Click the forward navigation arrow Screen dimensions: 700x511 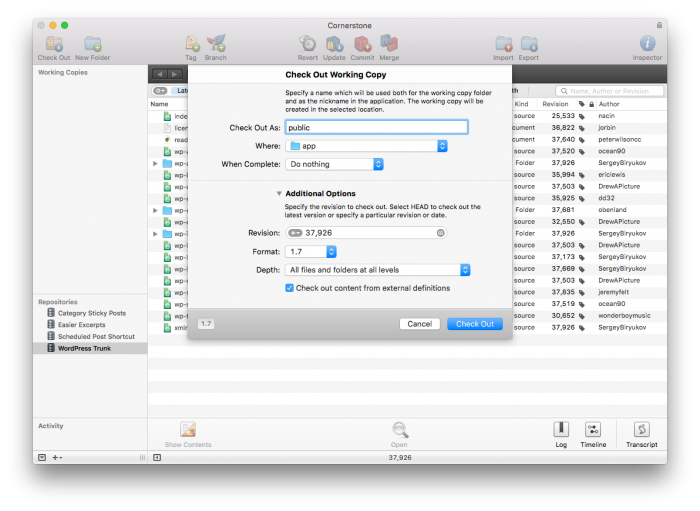coord(175,74)
